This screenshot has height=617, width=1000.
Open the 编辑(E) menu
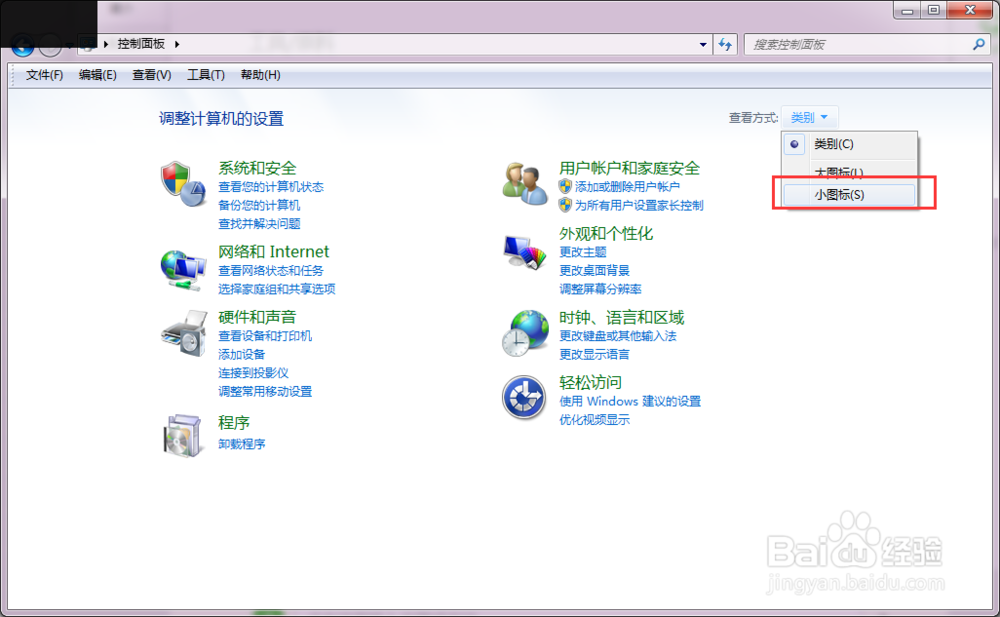click(98, 75)
